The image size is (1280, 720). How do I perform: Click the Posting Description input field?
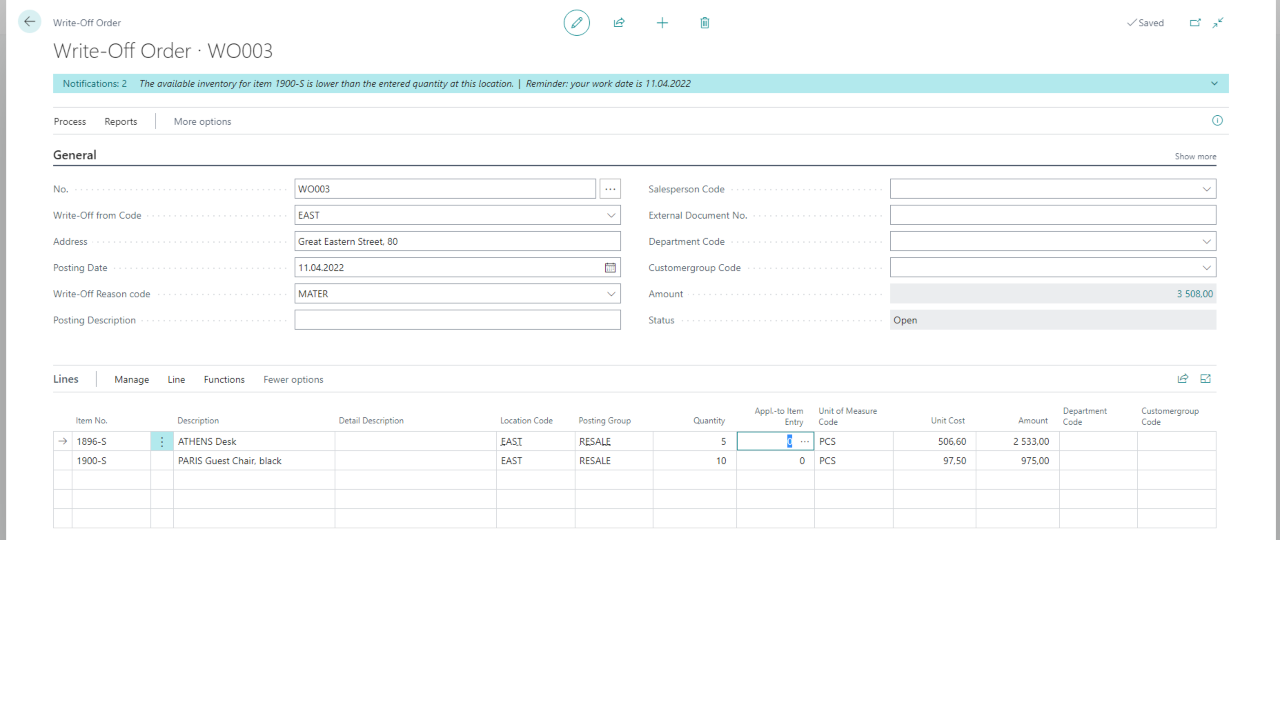pos(457,320)
